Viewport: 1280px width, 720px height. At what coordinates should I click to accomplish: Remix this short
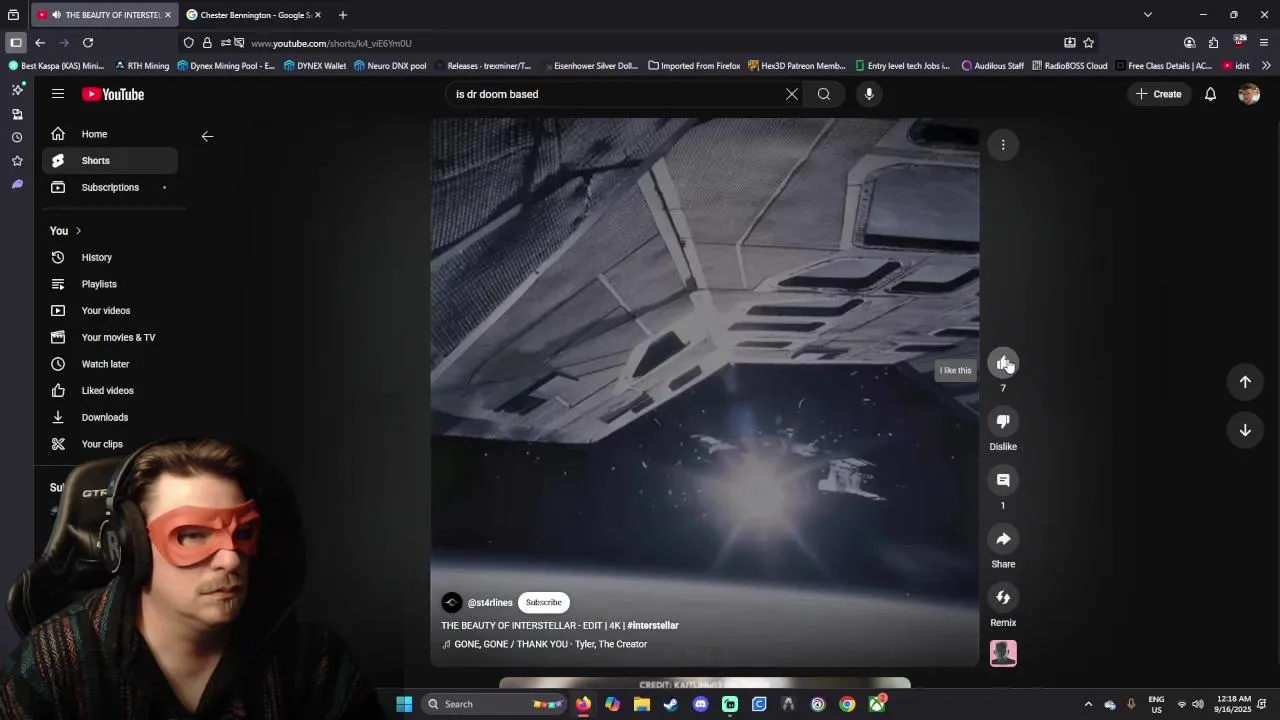click(x=1003, y=597)
